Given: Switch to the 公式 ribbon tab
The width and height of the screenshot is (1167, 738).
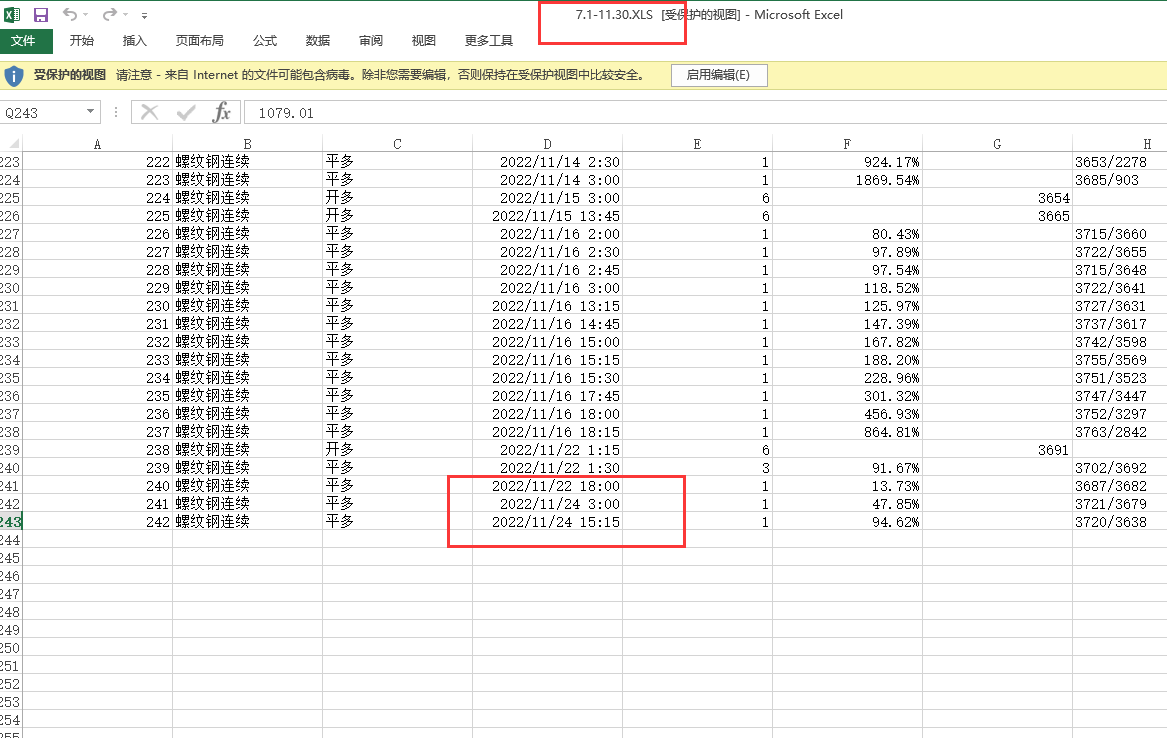Looking at the screenshot, I should tap(265, 41).
